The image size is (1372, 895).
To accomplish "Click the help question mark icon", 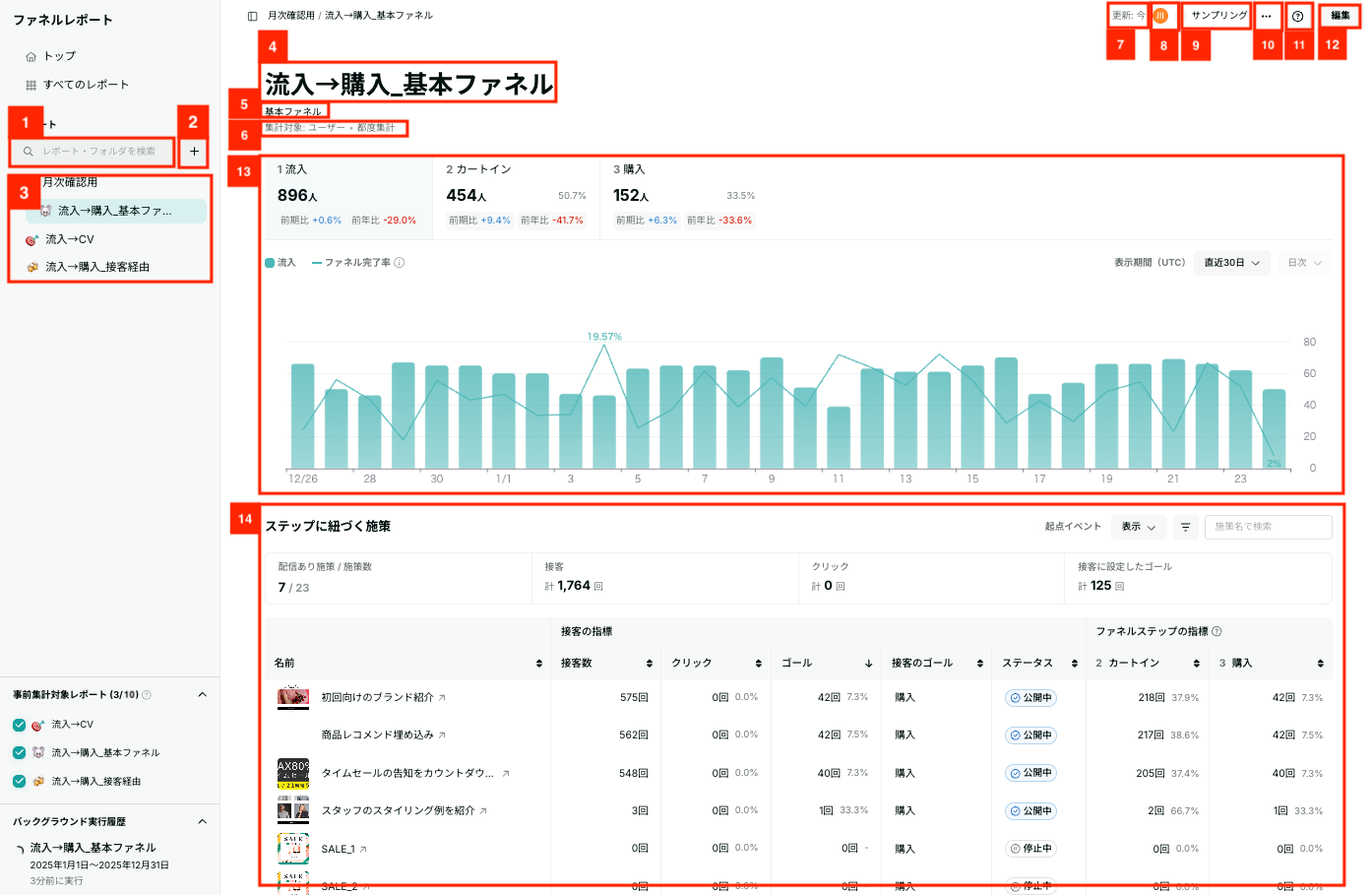I will coord(1298,16).
